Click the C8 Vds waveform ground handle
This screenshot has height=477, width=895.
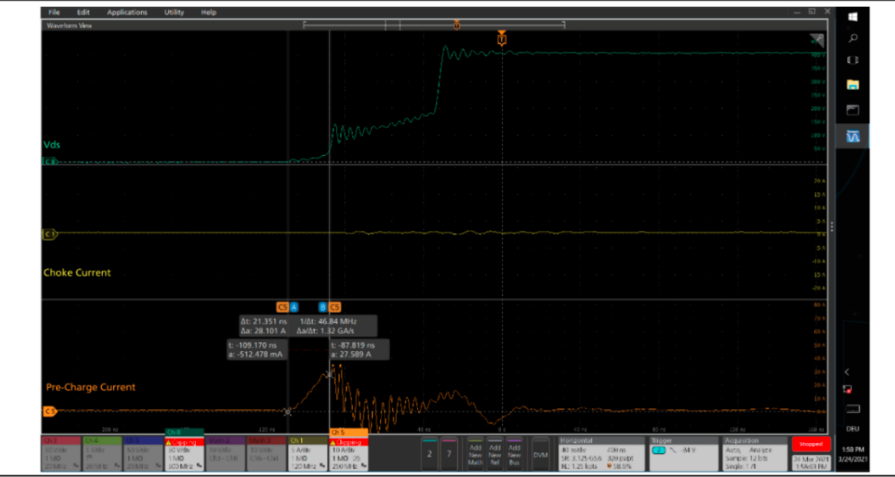coord(49,160)
